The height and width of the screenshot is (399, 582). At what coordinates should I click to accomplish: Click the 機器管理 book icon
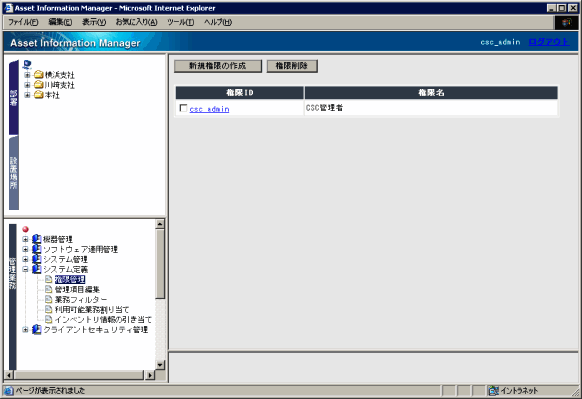[x=36, y=239]
